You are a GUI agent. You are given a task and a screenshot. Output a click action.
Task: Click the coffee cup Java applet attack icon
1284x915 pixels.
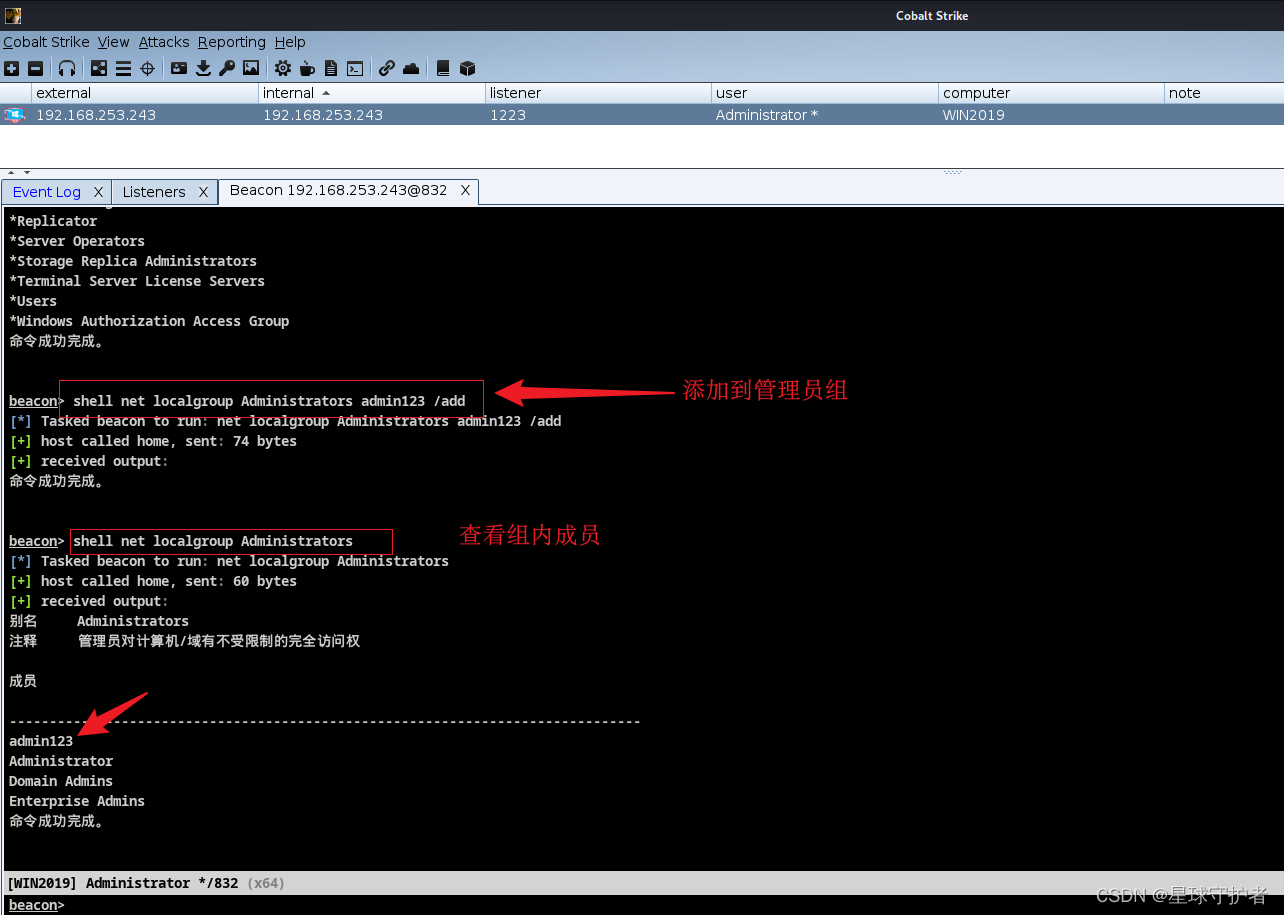pos(307,68)
